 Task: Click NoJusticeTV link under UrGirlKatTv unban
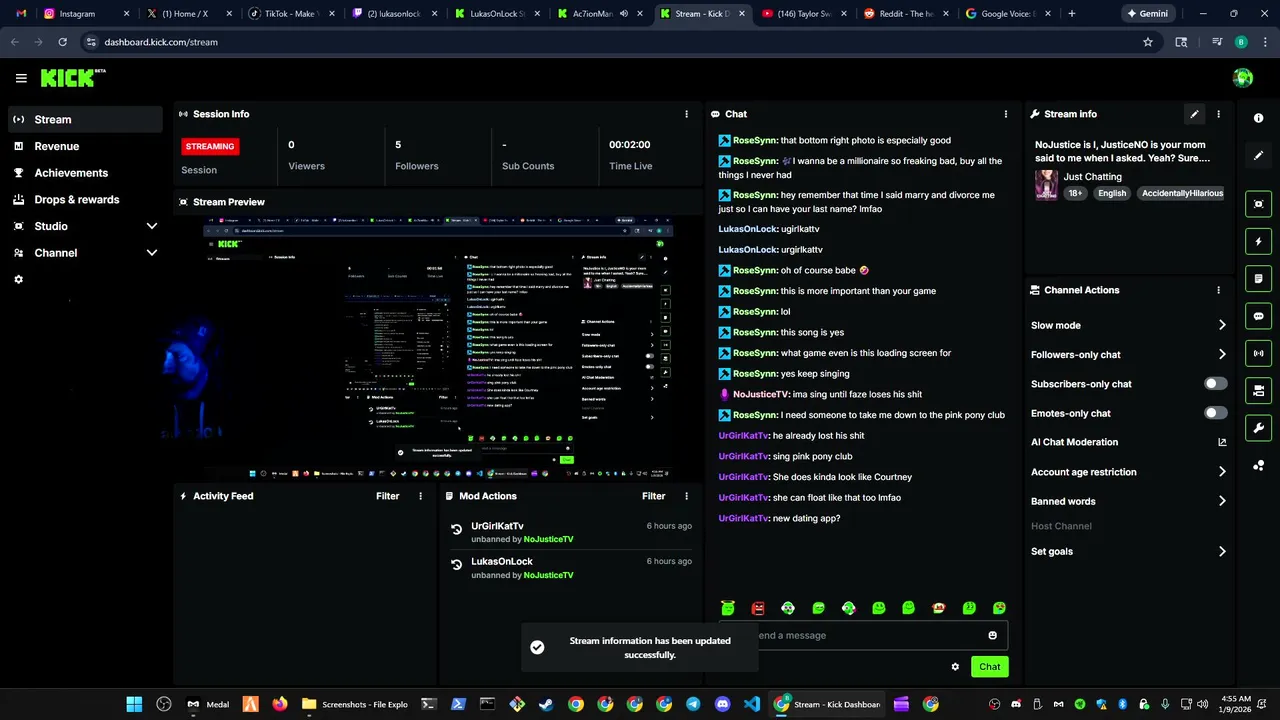(x=548, y=540)
